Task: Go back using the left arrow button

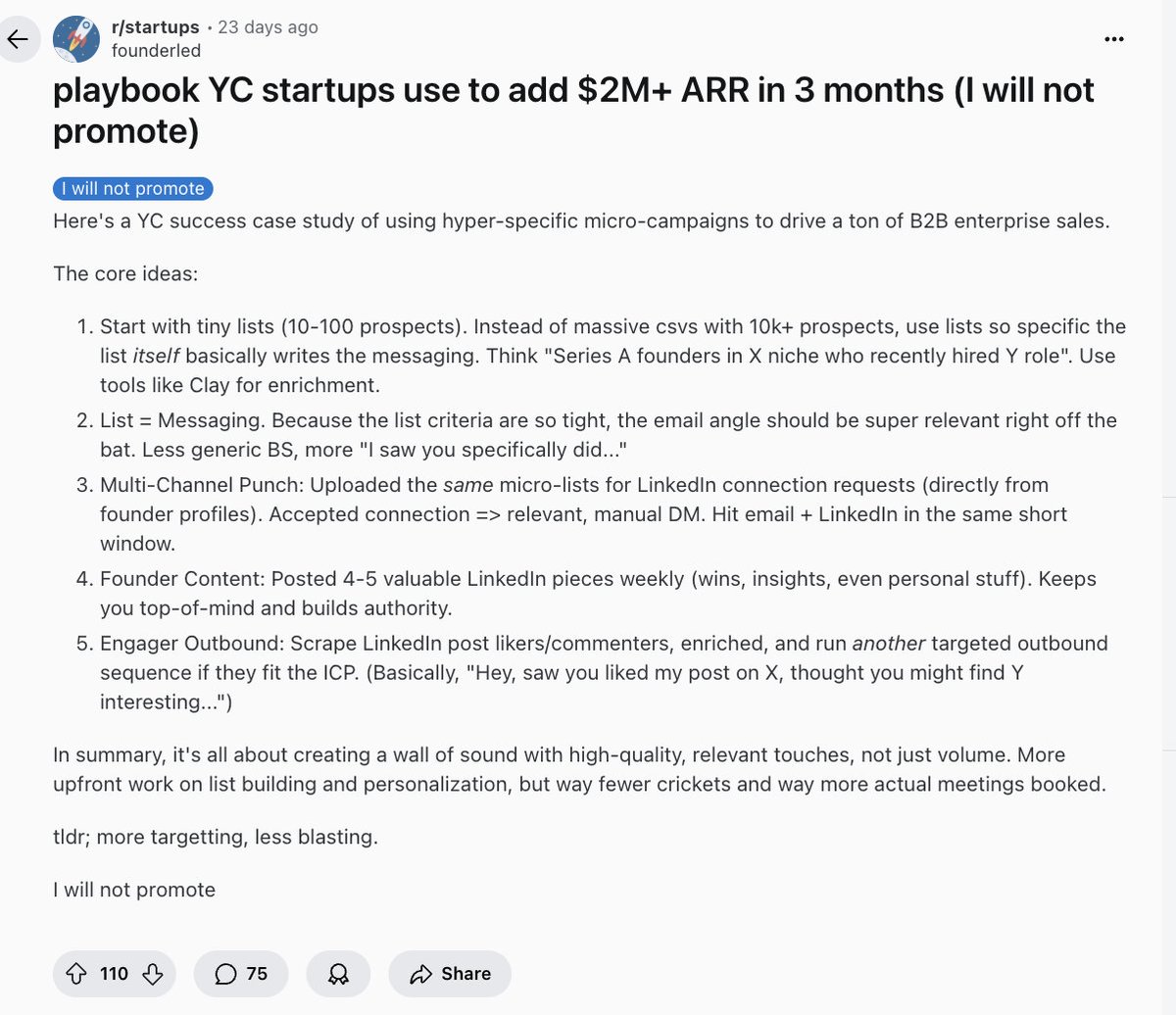Action: [x=18, y=39]
